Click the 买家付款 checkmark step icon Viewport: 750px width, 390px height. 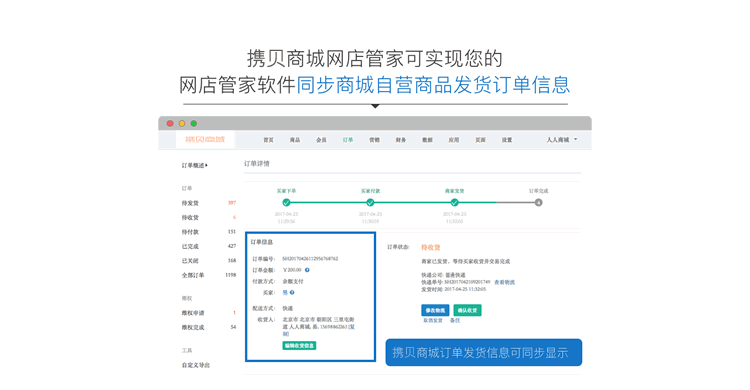(x=370, y=202)
